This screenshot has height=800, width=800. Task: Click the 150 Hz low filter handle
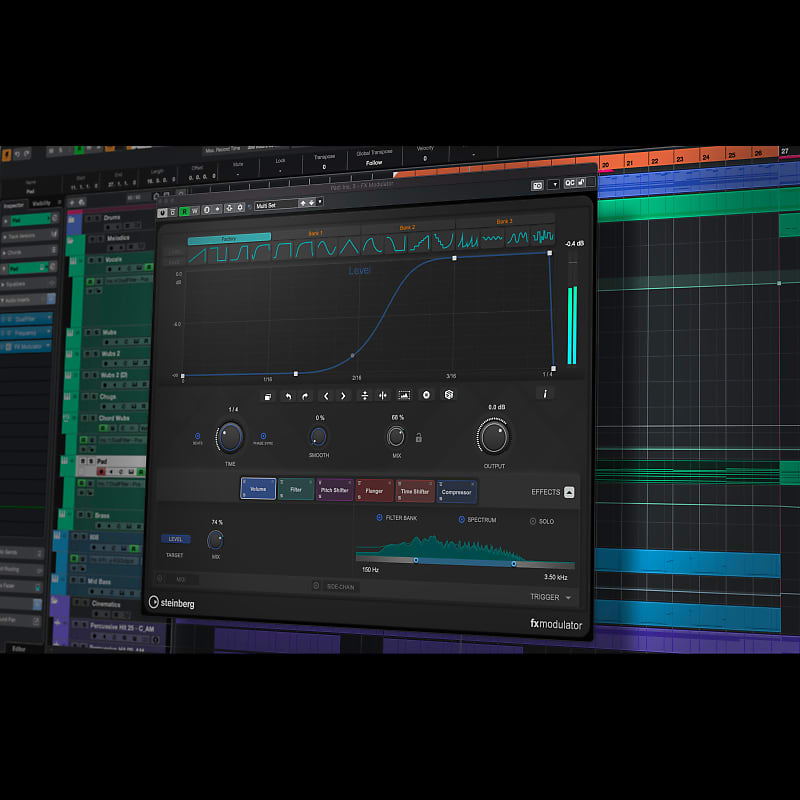tap(416, 560)
